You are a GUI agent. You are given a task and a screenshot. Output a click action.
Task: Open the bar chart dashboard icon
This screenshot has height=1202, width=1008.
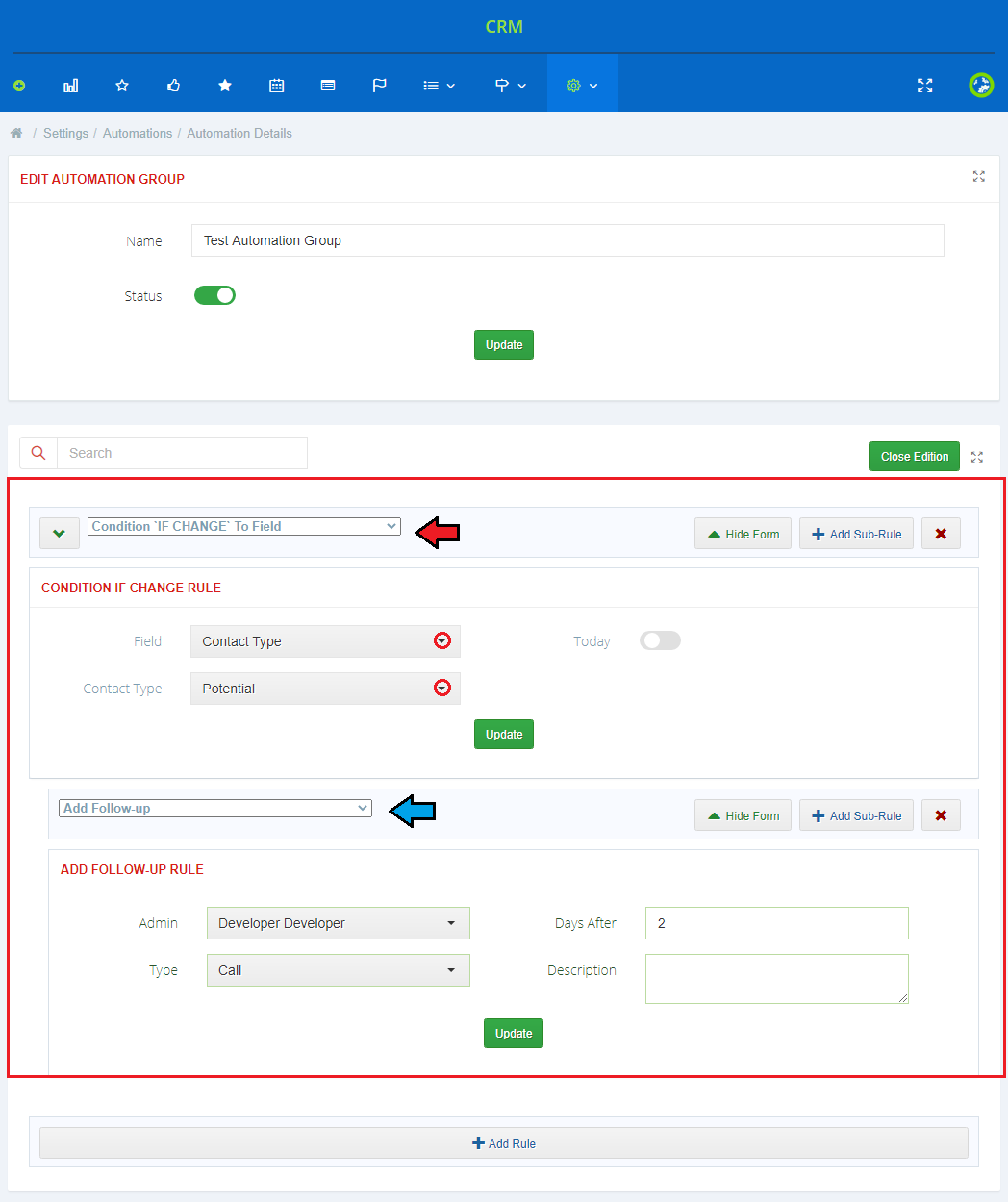(x=71, y=86)
